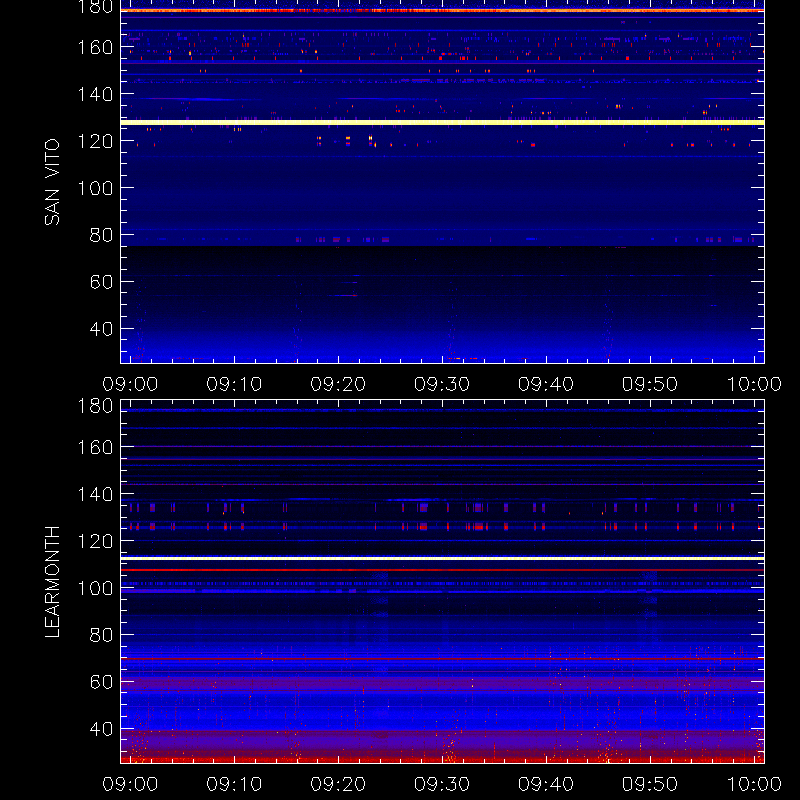Click 10:00 time label under Learmonth plot
The width and height of the screenshot is (800, 800).
point(754,784)
